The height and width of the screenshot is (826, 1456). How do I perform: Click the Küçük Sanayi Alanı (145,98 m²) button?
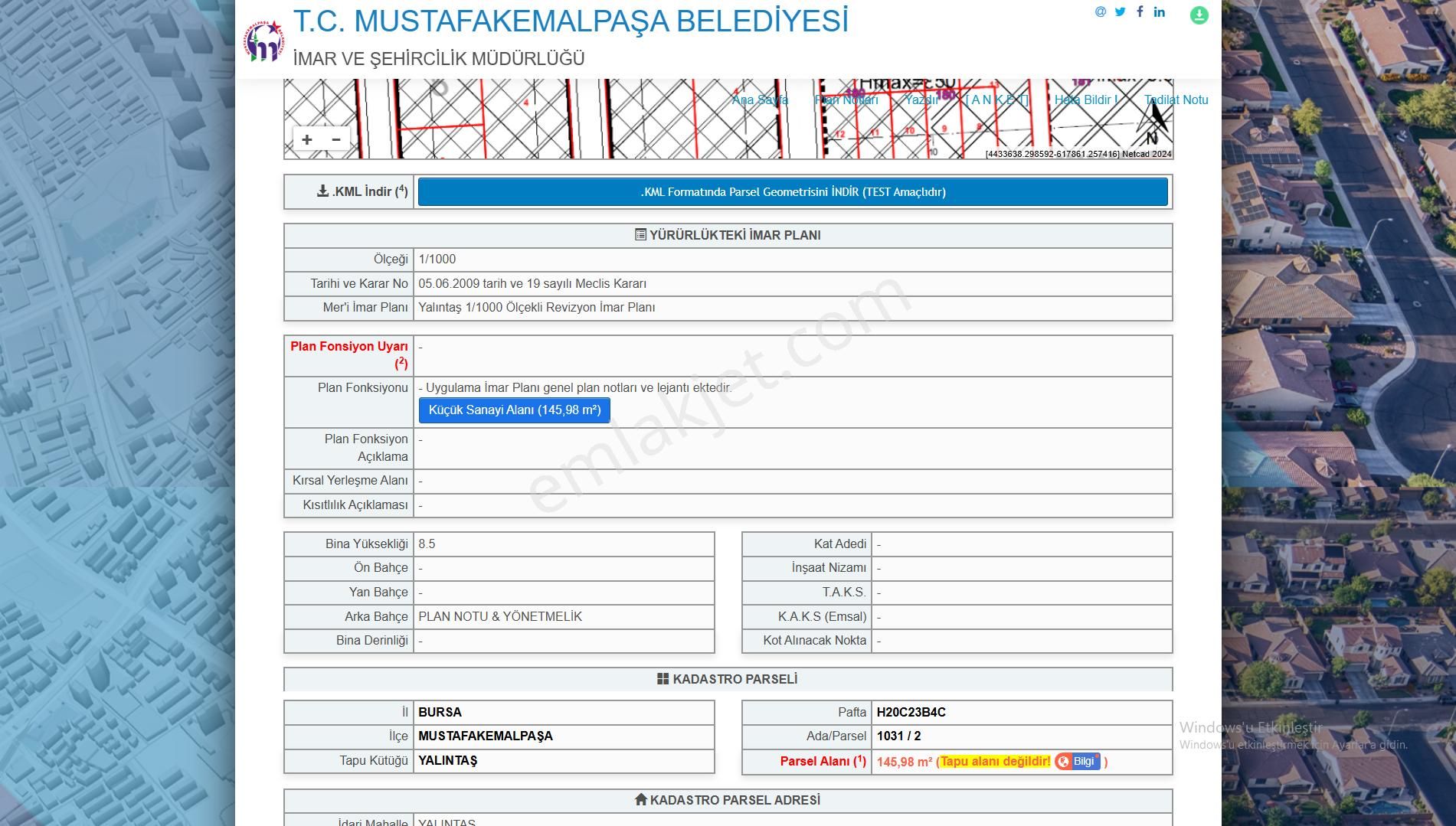(514, 411)
